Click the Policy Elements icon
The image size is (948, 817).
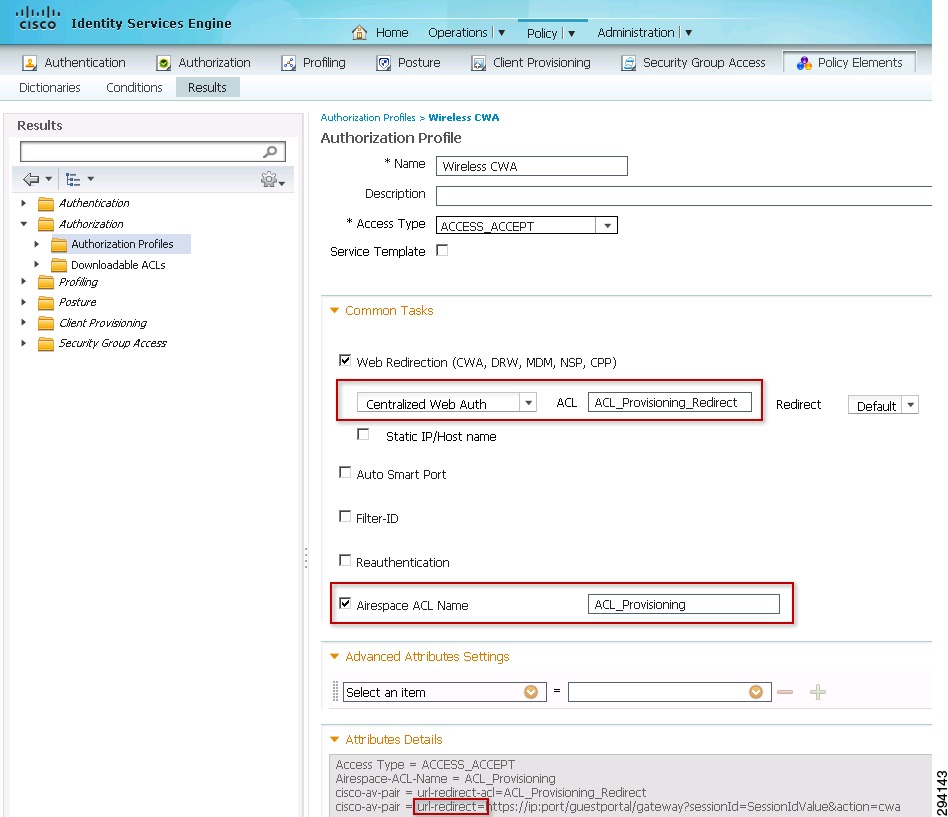[804, 63]
